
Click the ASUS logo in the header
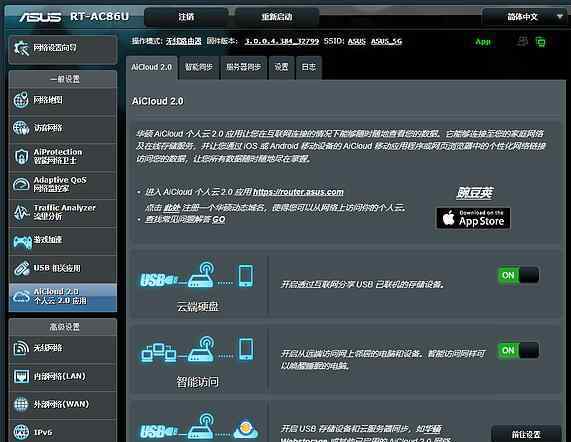pos(40,17)
